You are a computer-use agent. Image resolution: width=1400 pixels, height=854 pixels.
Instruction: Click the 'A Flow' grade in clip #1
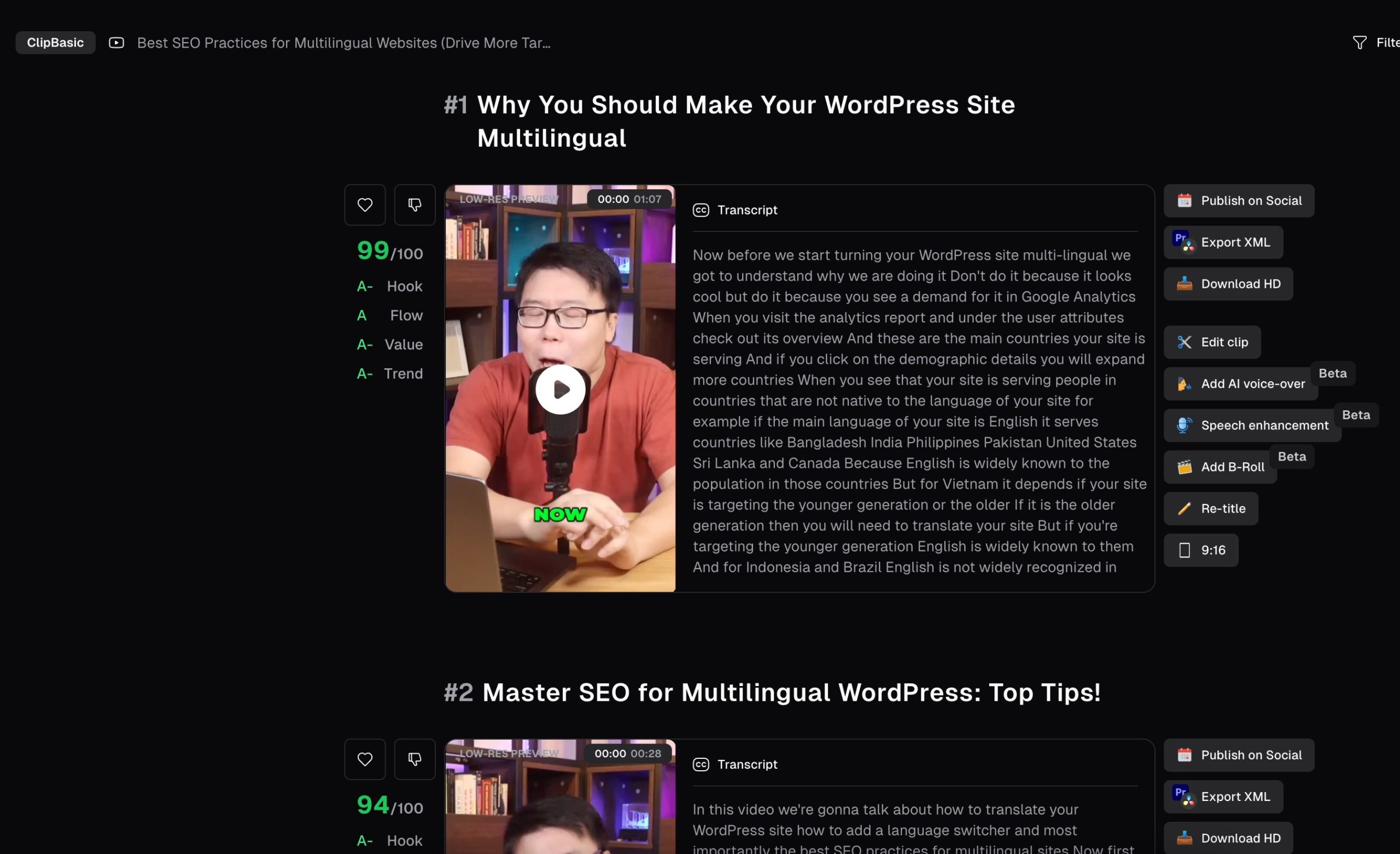390,316
